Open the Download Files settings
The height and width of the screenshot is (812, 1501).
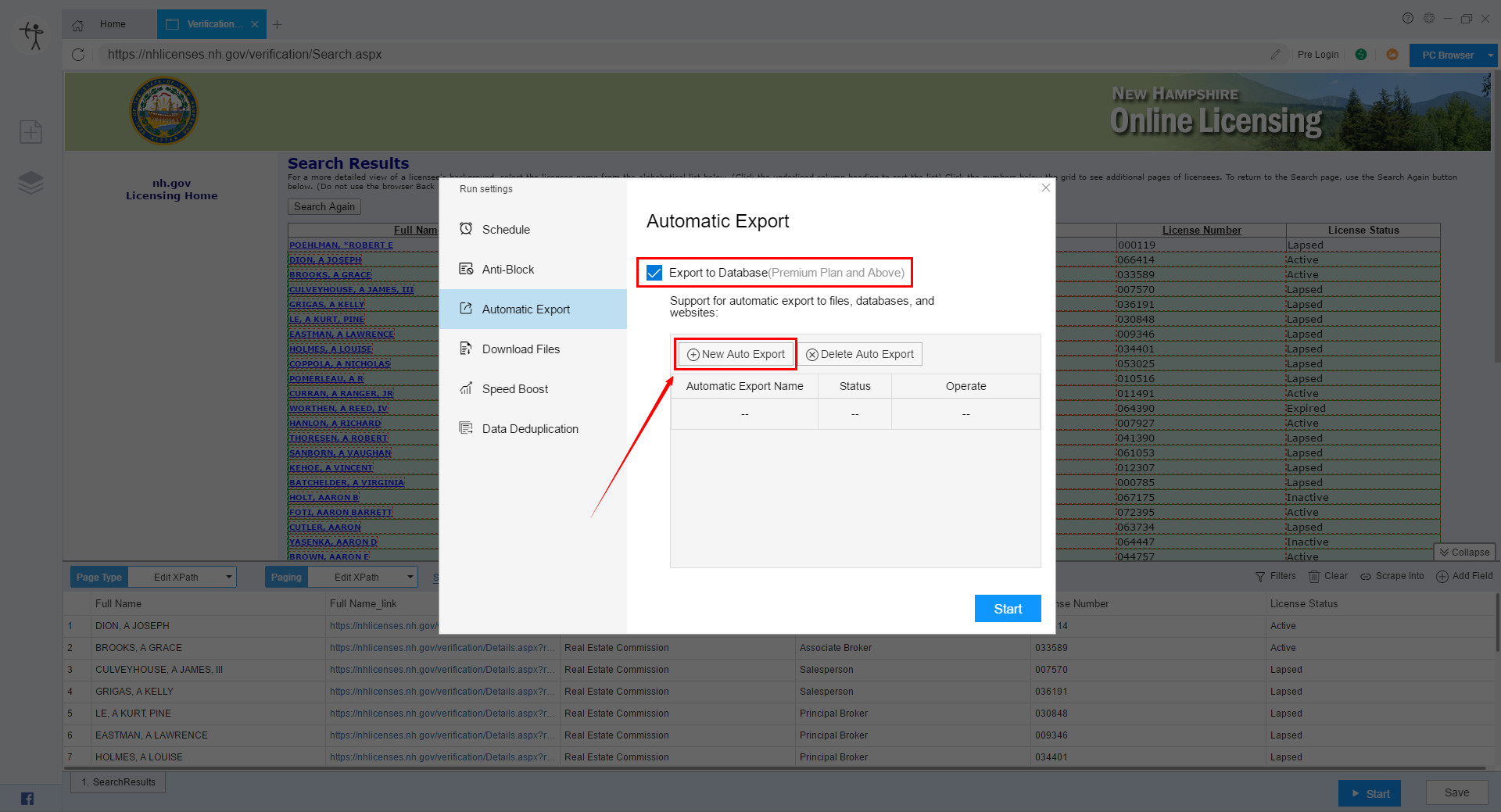pos(521,349)
